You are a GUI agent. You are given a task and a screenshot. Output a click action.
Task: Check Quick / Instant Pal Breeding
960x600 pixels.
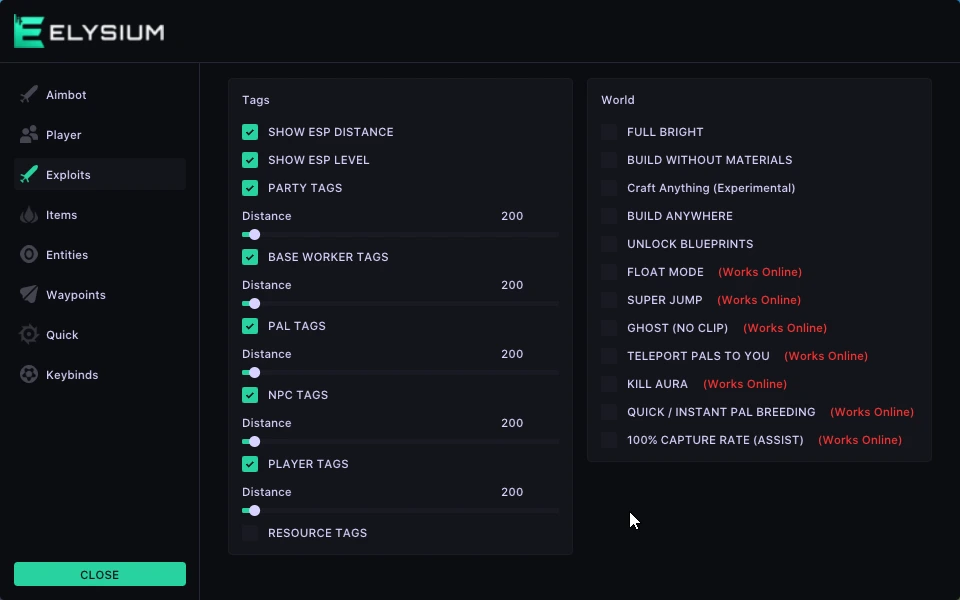[609, 412]
